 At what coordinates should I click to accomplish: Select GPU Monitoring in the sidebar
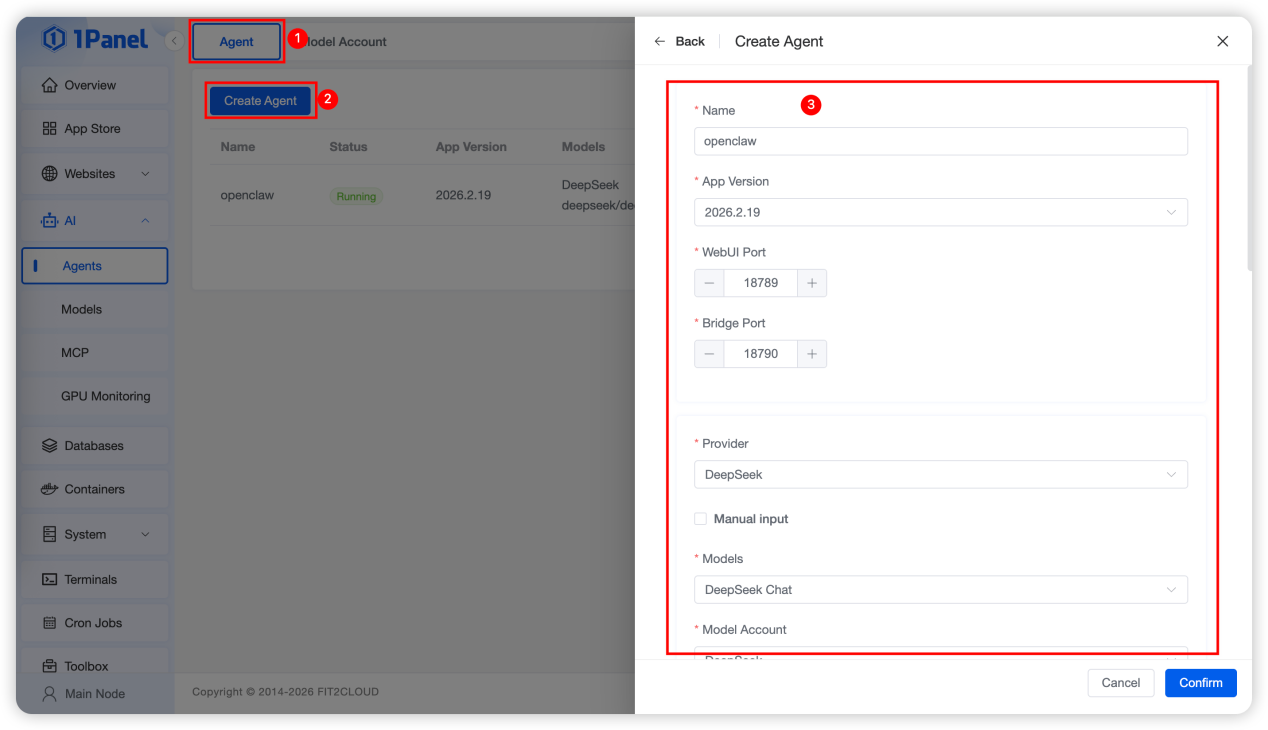tap(105, 396)
